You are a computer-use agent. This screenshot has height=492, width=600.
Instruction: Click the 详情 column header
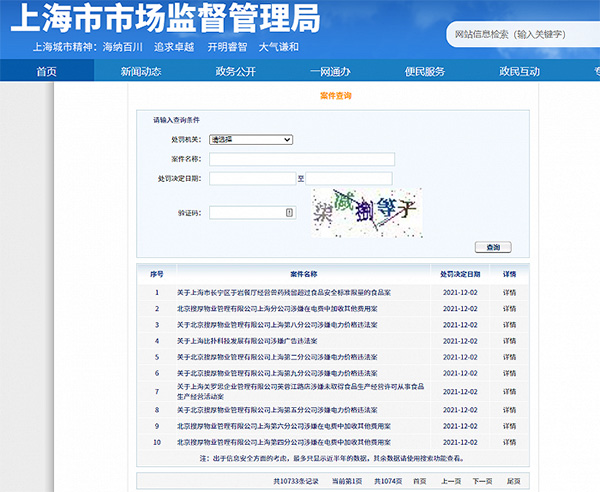[x=509, y=274]
